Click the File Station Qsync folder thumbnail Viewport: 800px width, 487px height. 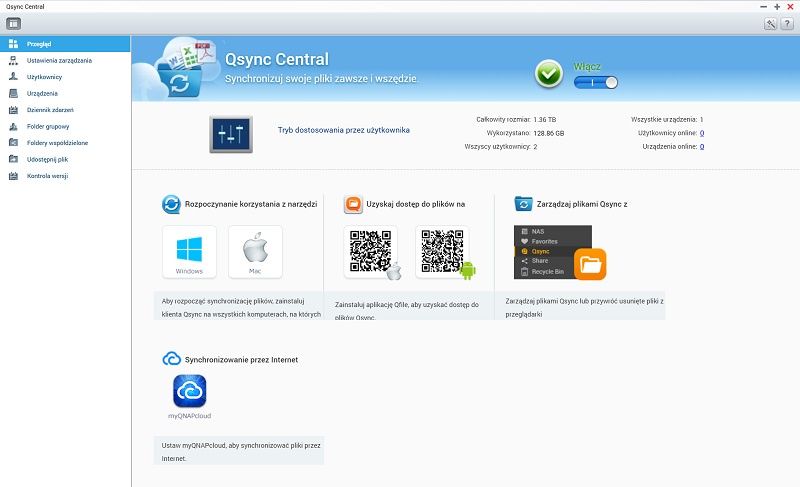click(560, 252)
